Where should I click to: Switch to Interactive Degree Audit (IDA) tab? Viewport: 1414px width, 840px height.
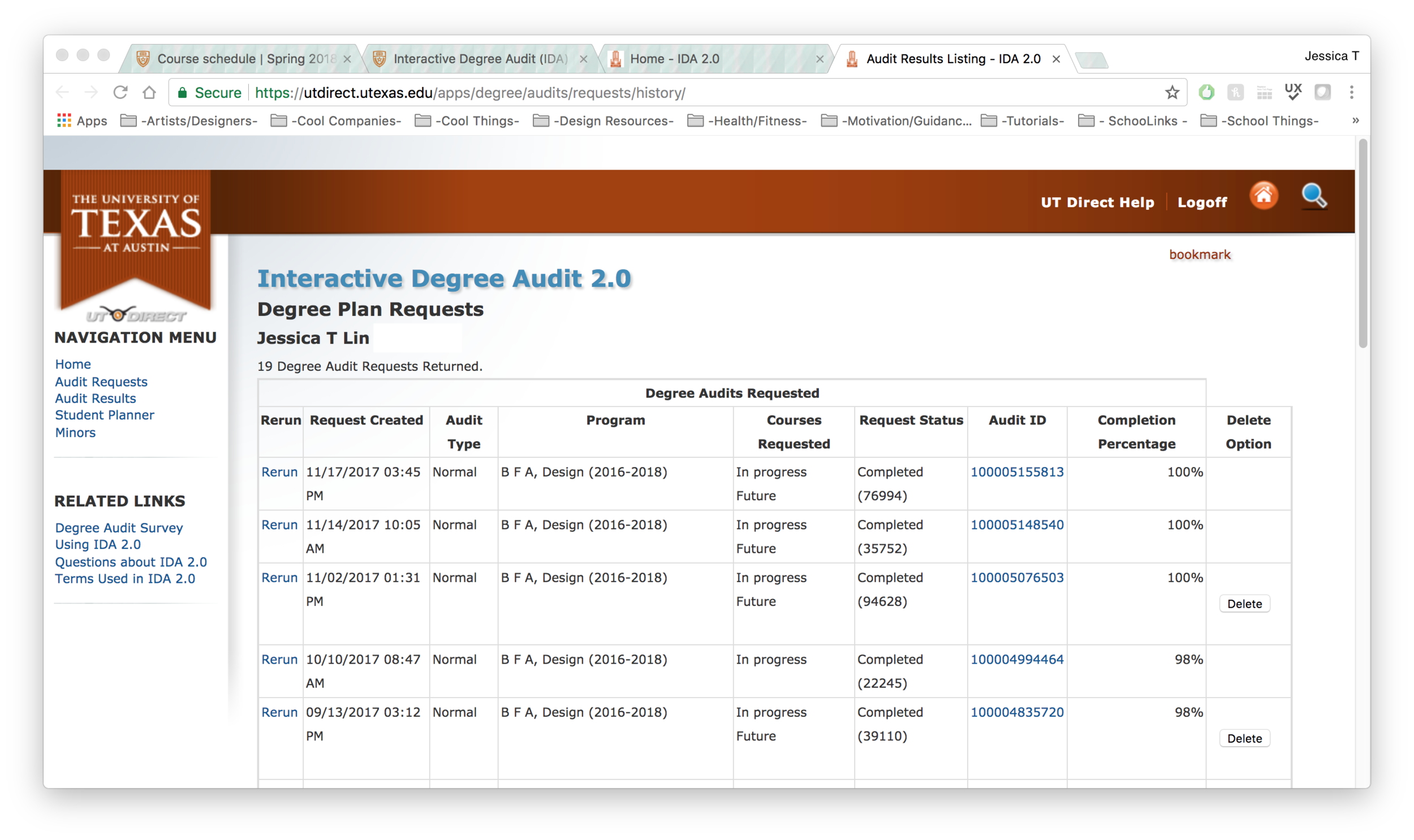(479, 59)
